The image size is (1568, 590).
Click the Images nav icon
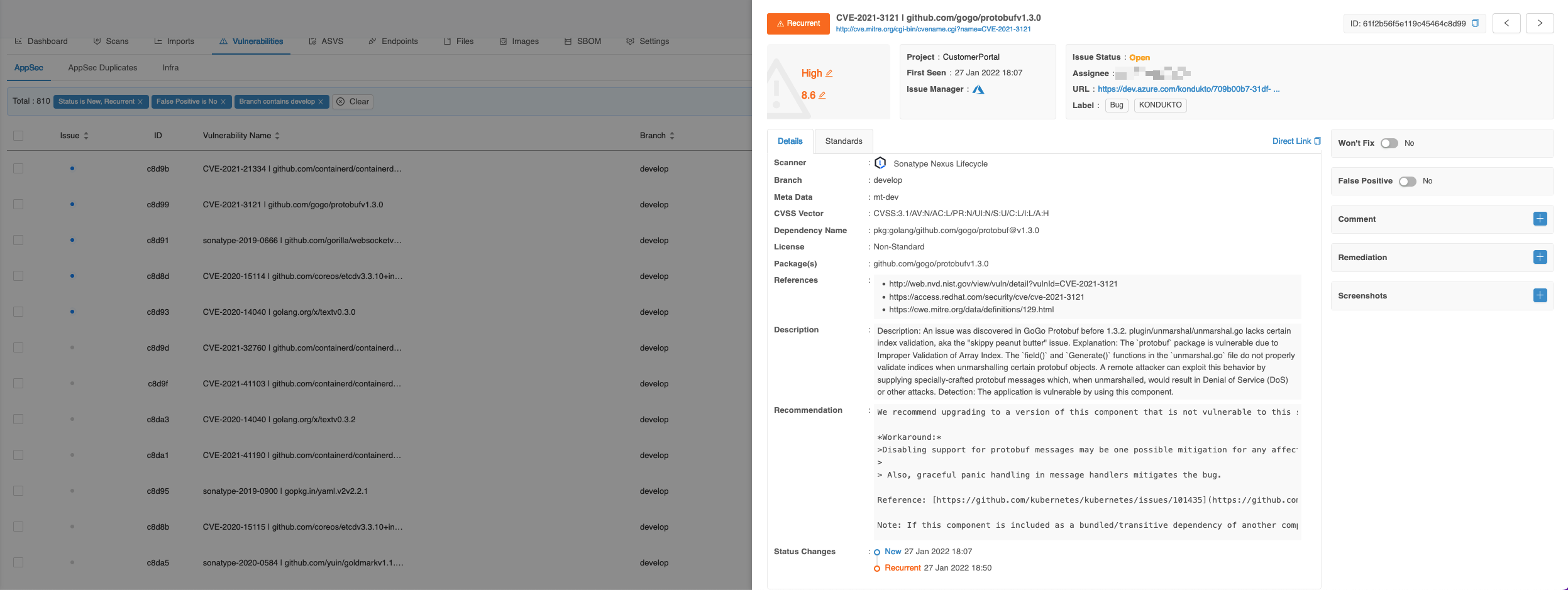pyautogui.click(x=503, y=41)
